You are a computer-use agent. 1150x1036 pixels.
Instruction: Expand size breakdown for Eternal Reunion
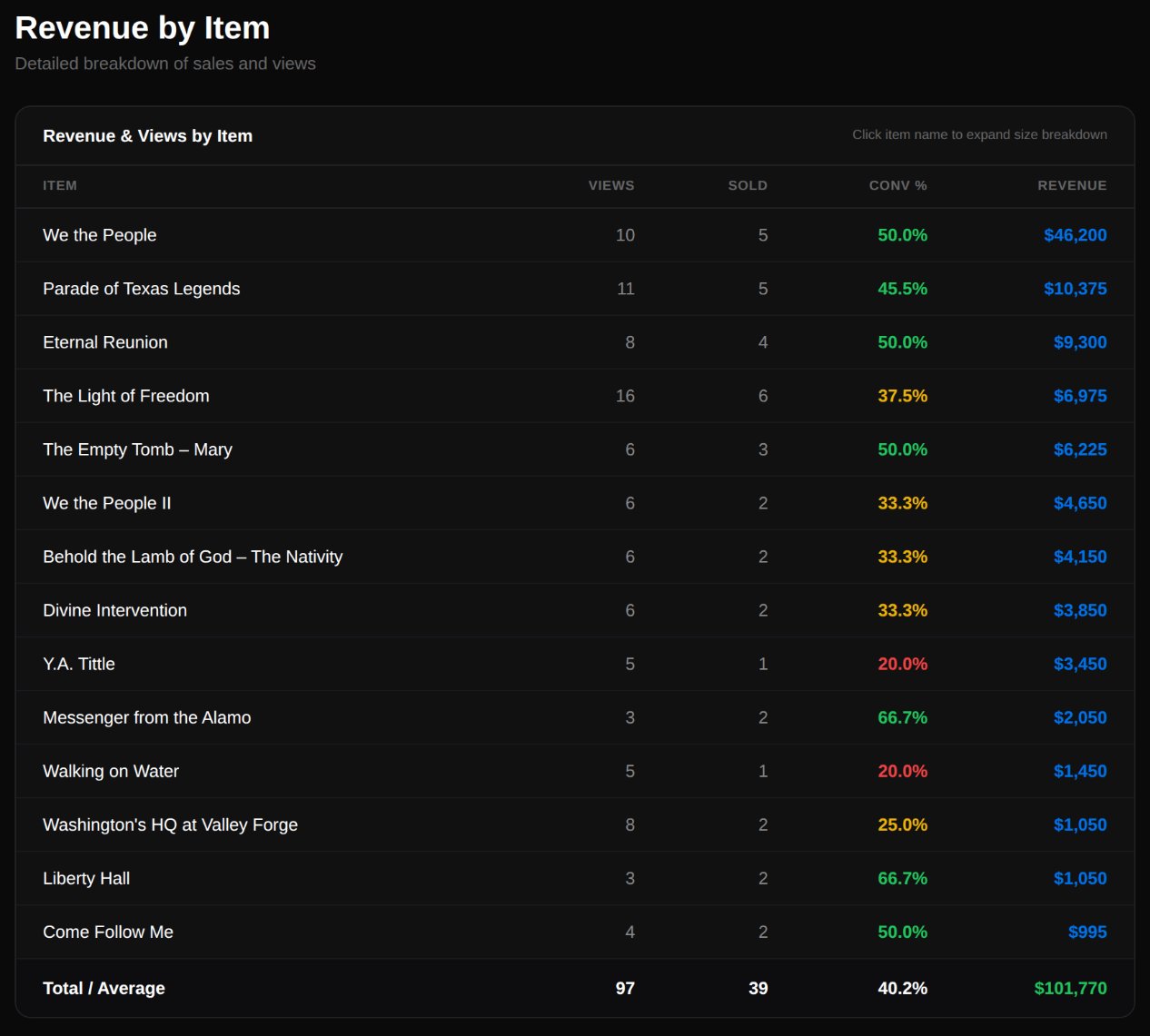point(105,342)
